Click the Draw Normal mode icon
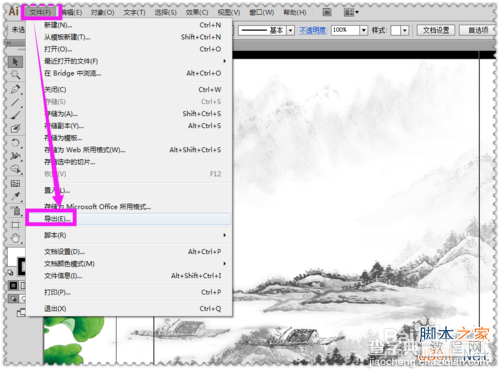This screenshot has width=500, height=369. [13, 299]
